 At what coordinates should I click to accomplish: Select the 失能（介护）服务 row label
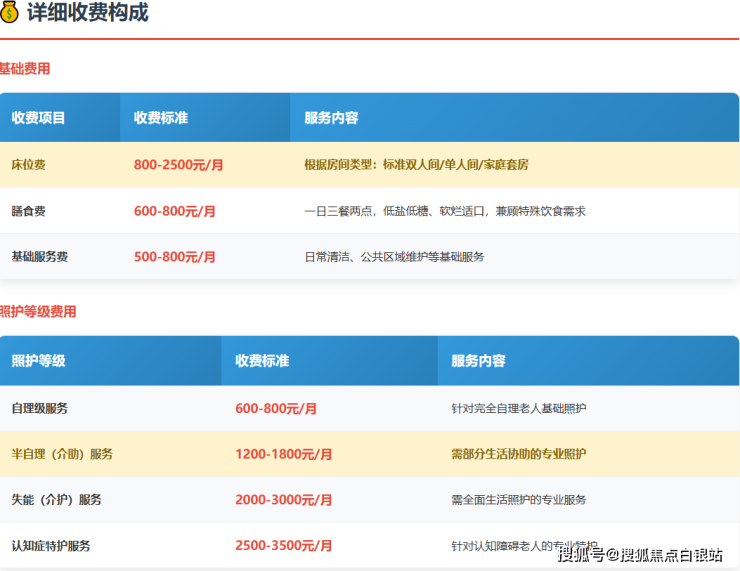(56, 499)
